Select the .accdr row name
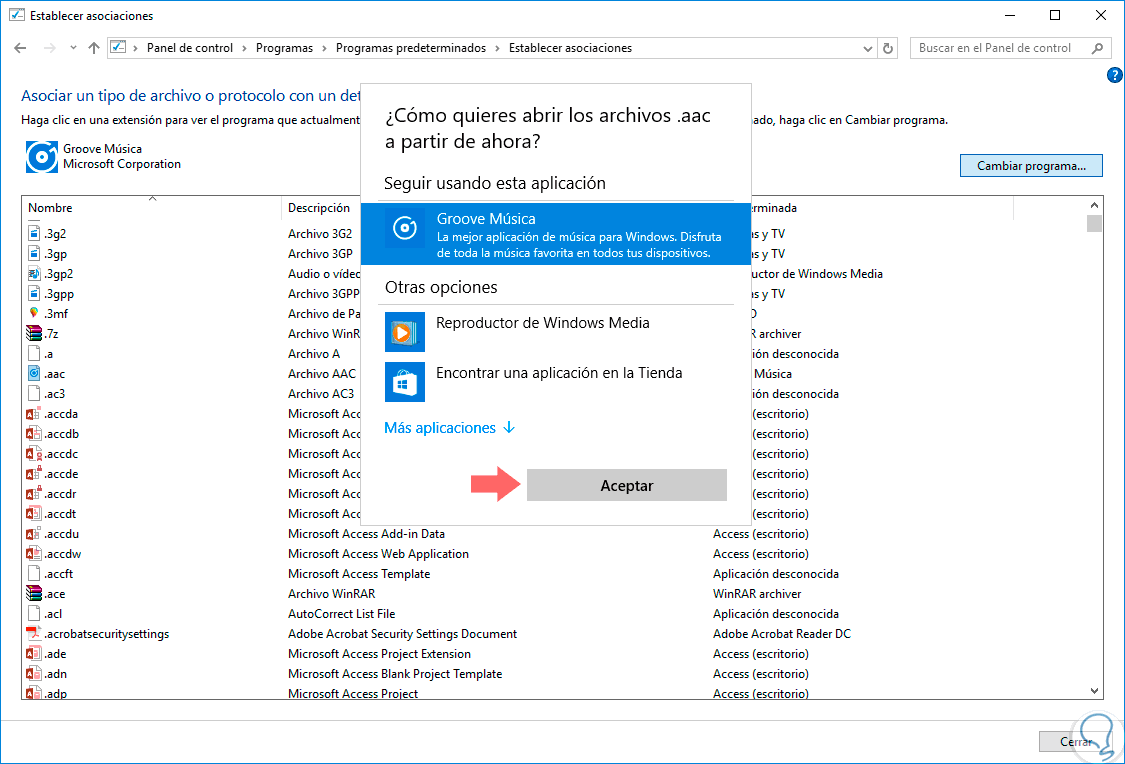Image resolution: width=1125 pixels, height=764 pixels. [x=60, y=494]
